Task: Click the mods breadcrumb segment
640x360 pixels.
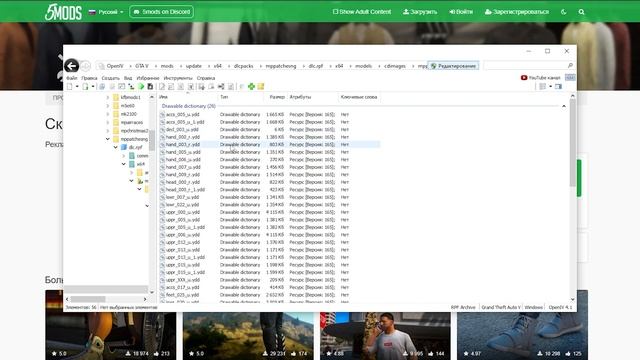Action: [167, 66]
